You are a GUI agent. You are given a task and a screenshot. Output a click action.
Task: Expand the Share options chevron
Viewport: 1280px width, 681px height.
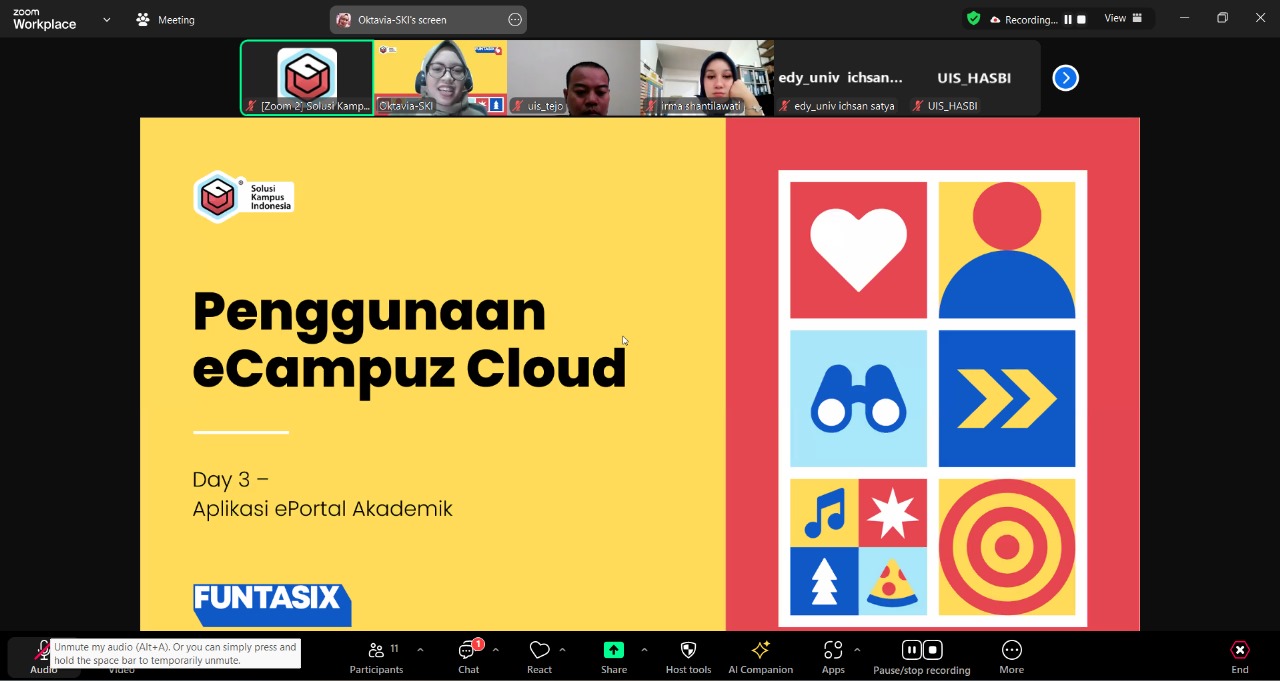pyautogui.click(x=644, y=650)
